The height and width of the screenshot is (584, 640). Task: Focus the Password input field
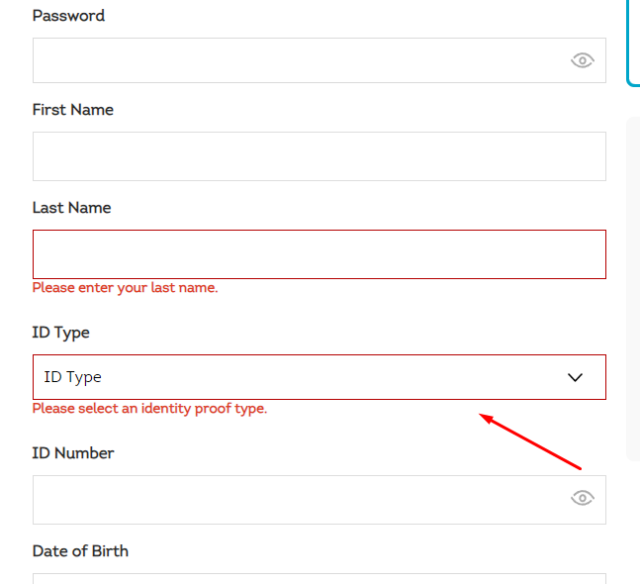click(319, 60)
